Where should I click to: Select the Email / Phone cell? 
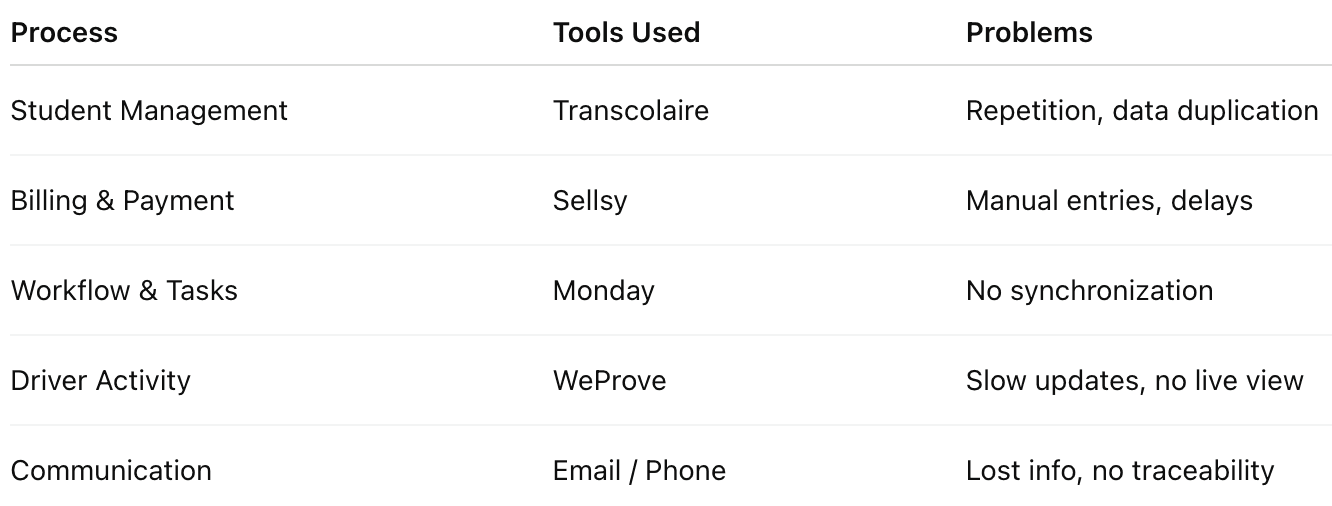tap(639, 470)
